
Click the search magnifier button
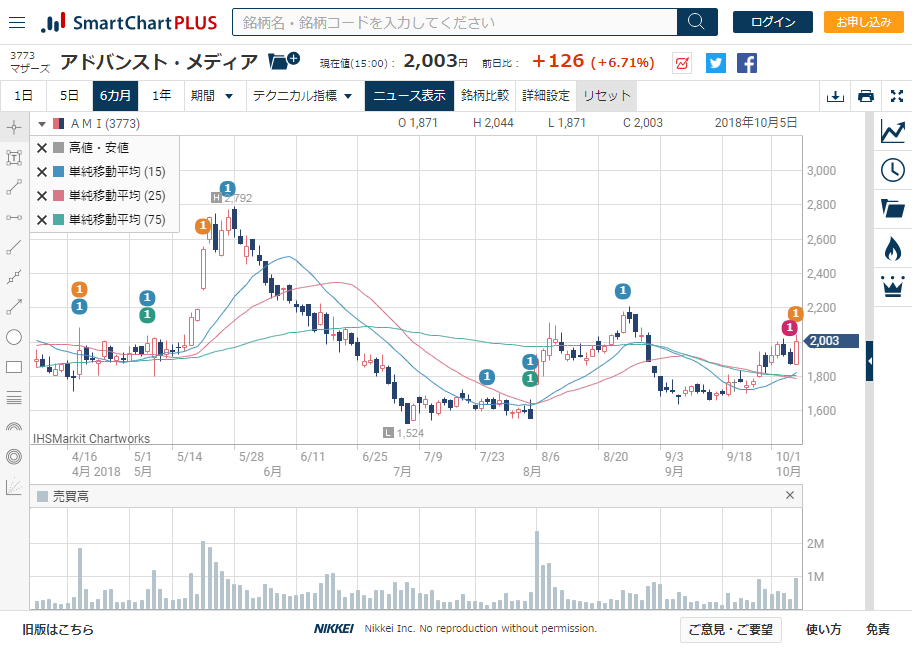click(x=697, y=22)
